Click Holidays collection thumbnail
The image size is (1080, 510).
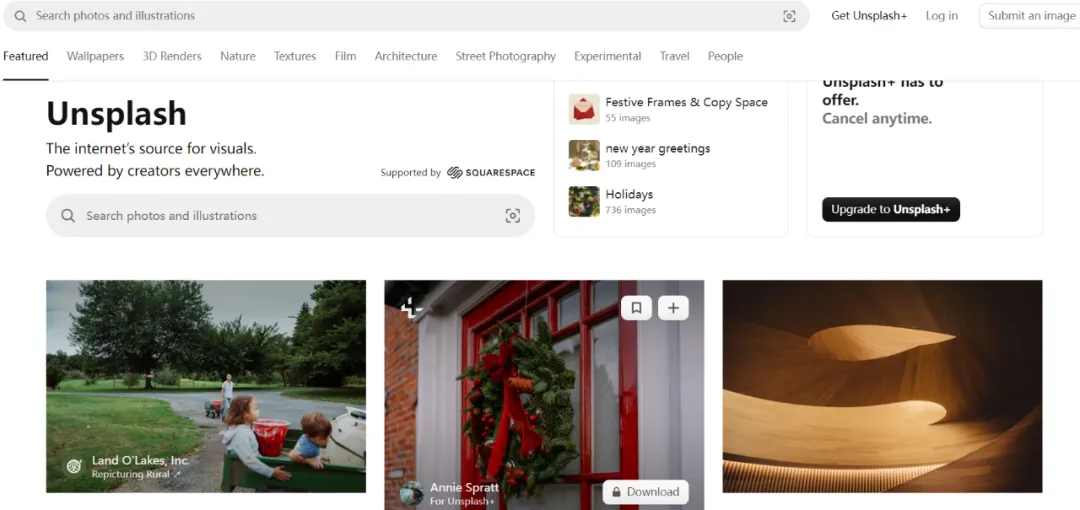(584, 201)
